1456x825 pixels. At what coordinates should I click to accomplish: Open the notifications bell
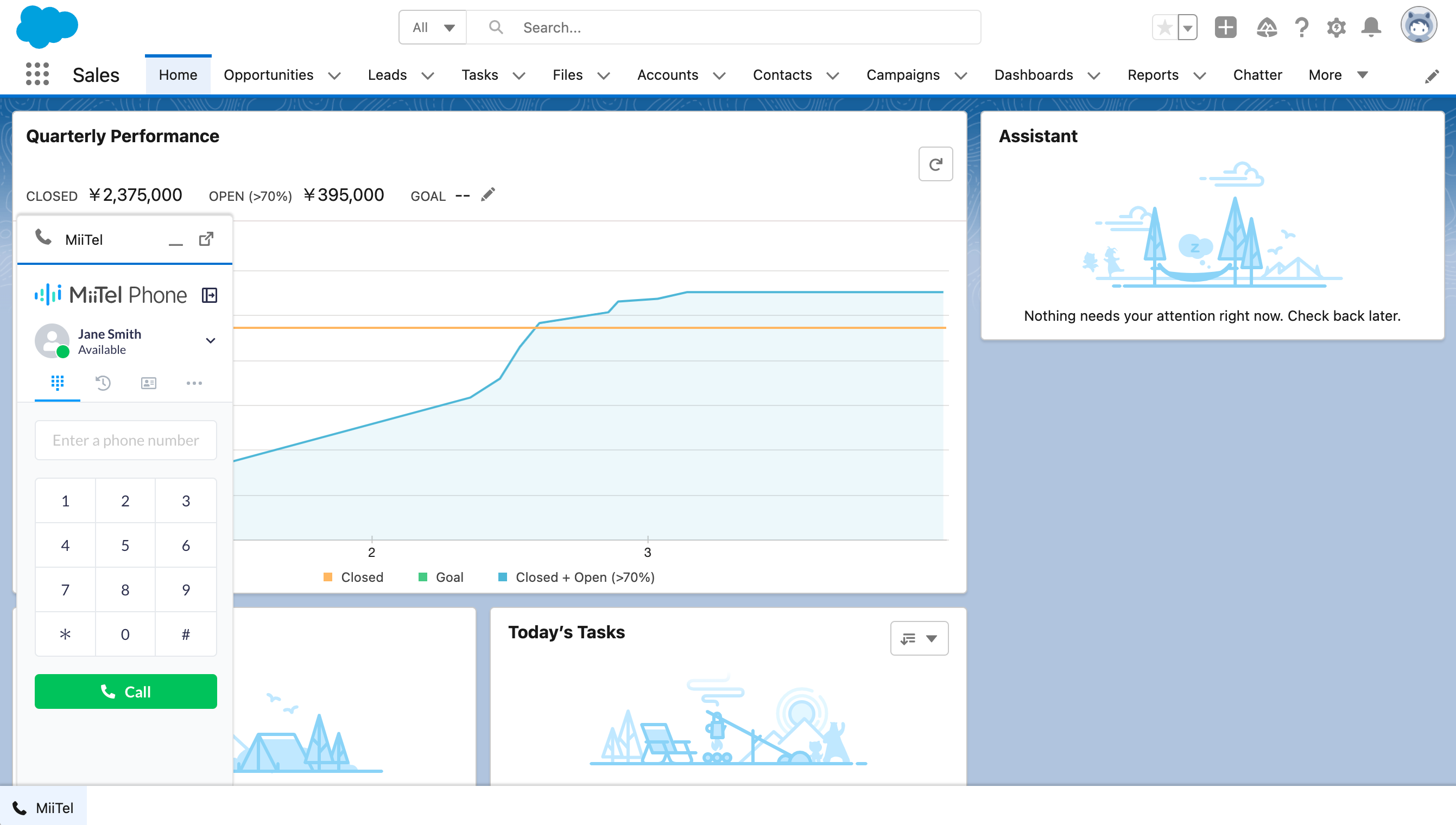(x=1371, y=27)
